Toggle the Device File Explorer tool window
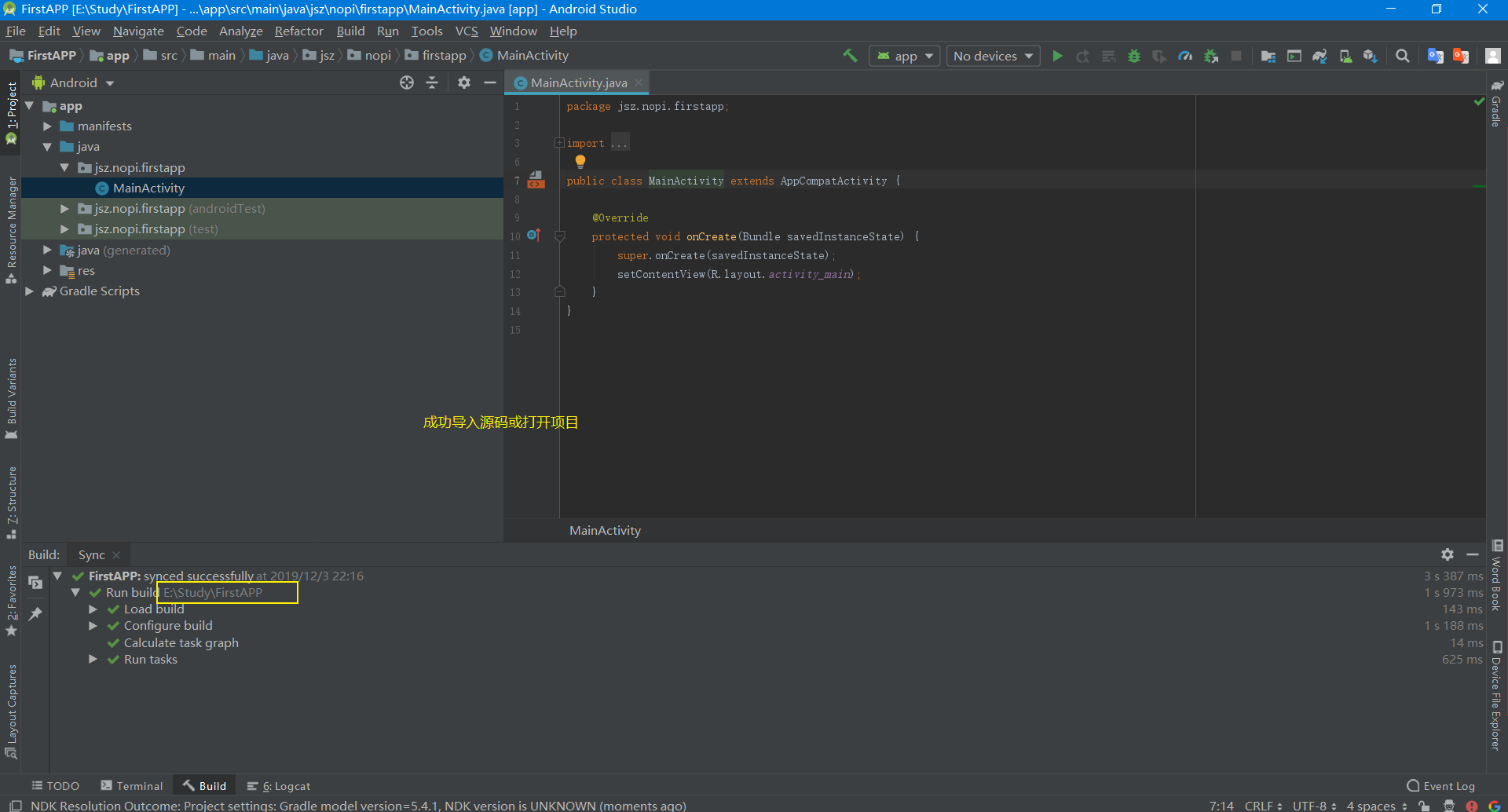Screen dimensions: 1508x812 click(x=1497, y=696)
